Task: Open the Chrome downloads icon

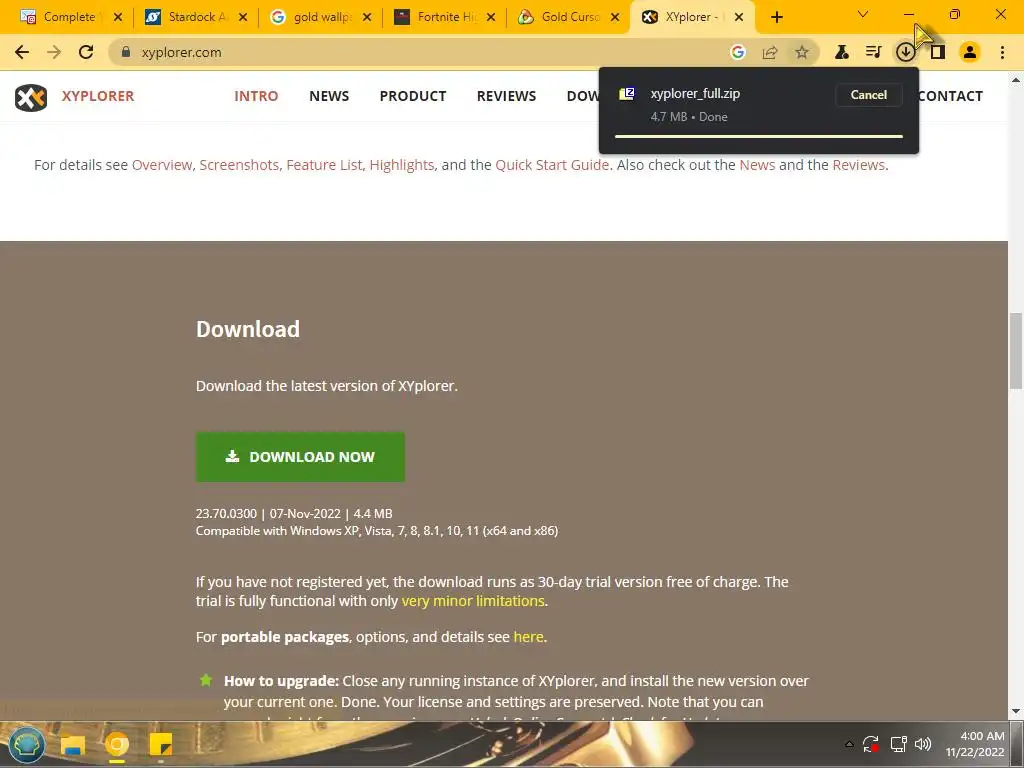Action: tap(905, 52)
